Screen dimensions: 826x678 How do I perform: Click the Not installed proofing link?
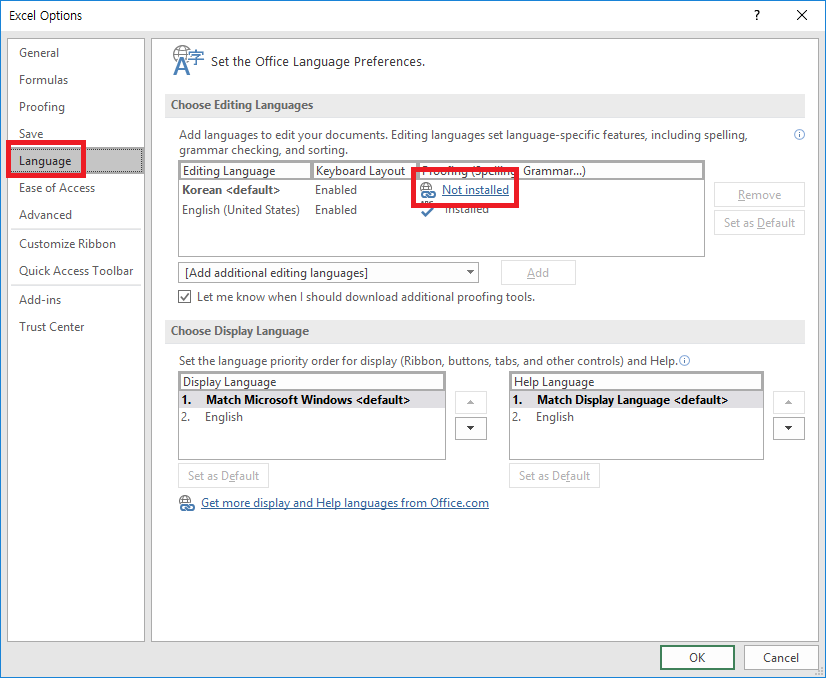point(474,189)
